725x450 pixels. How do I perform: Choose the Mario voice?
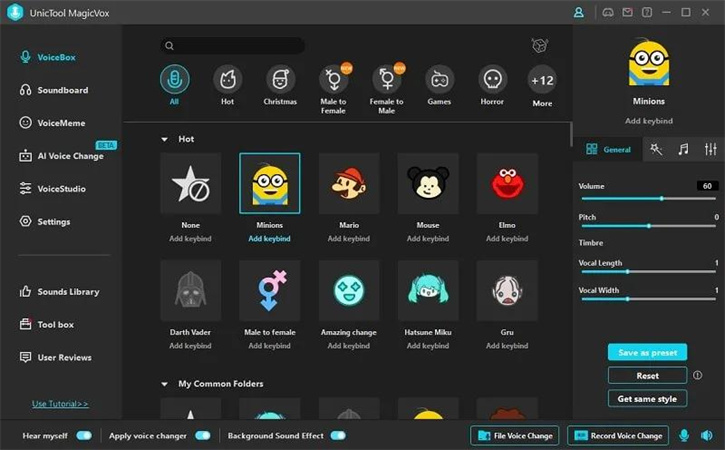pos(349,184)
